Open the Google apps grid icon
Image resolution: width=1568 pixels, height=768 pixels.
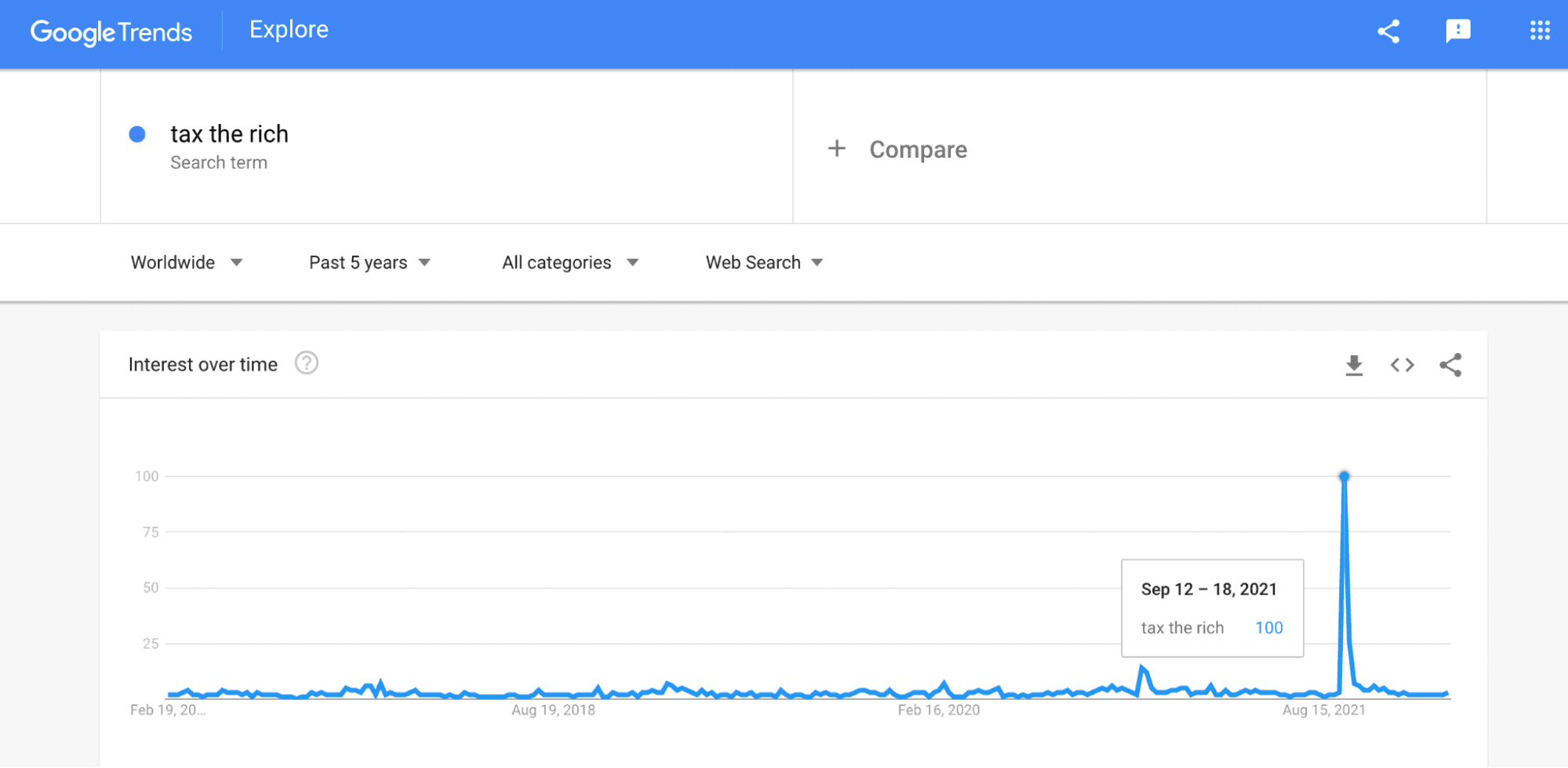tap(1539, 31)
